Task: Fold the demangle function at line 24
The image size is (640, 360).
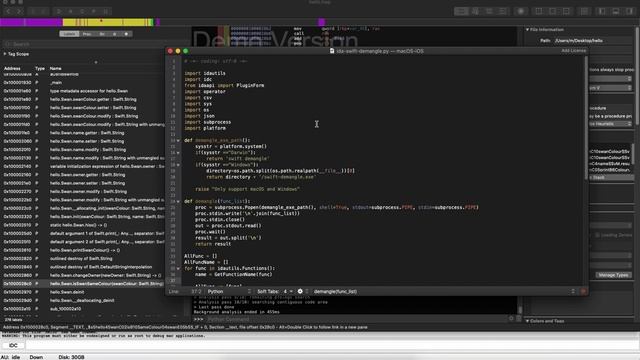Action: (x=178, y=201)
